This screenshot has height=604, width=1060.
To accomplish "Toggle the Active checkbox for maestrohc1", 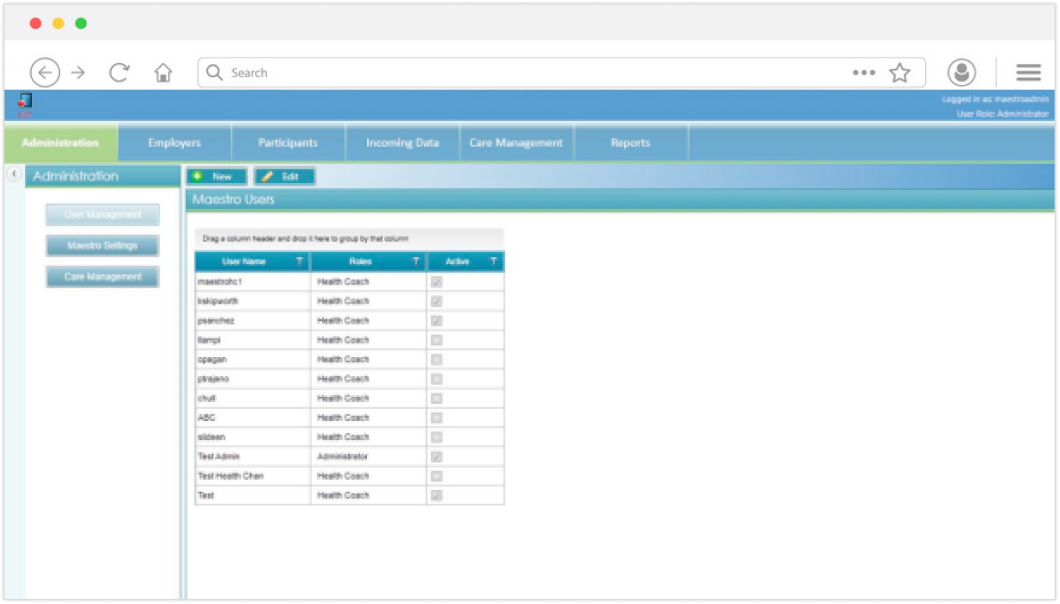I will pos(437,281).
